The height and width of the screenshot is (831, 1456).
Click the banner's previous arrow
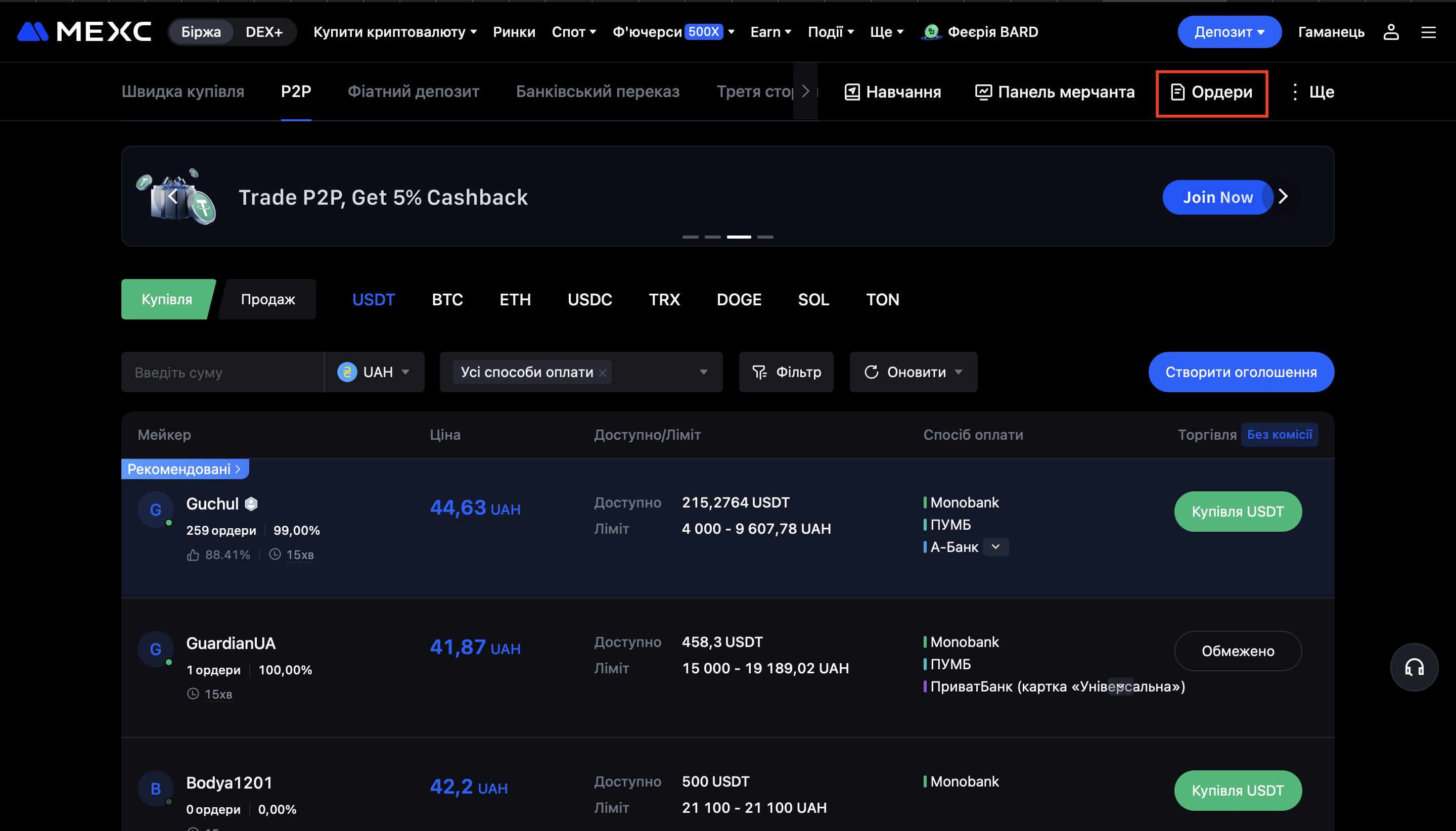(173, 196)
